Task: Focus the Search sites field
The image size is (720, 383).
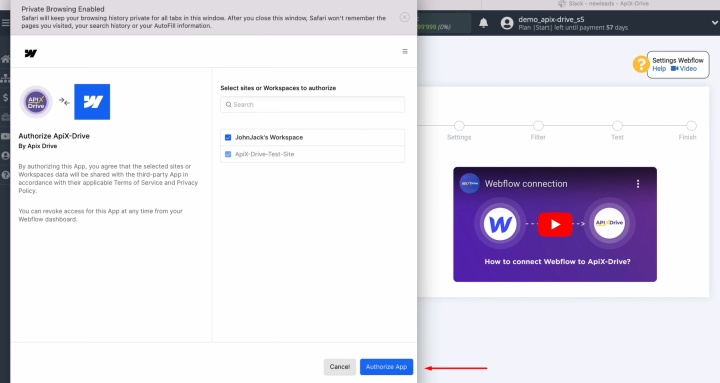Action: (312, 104)
